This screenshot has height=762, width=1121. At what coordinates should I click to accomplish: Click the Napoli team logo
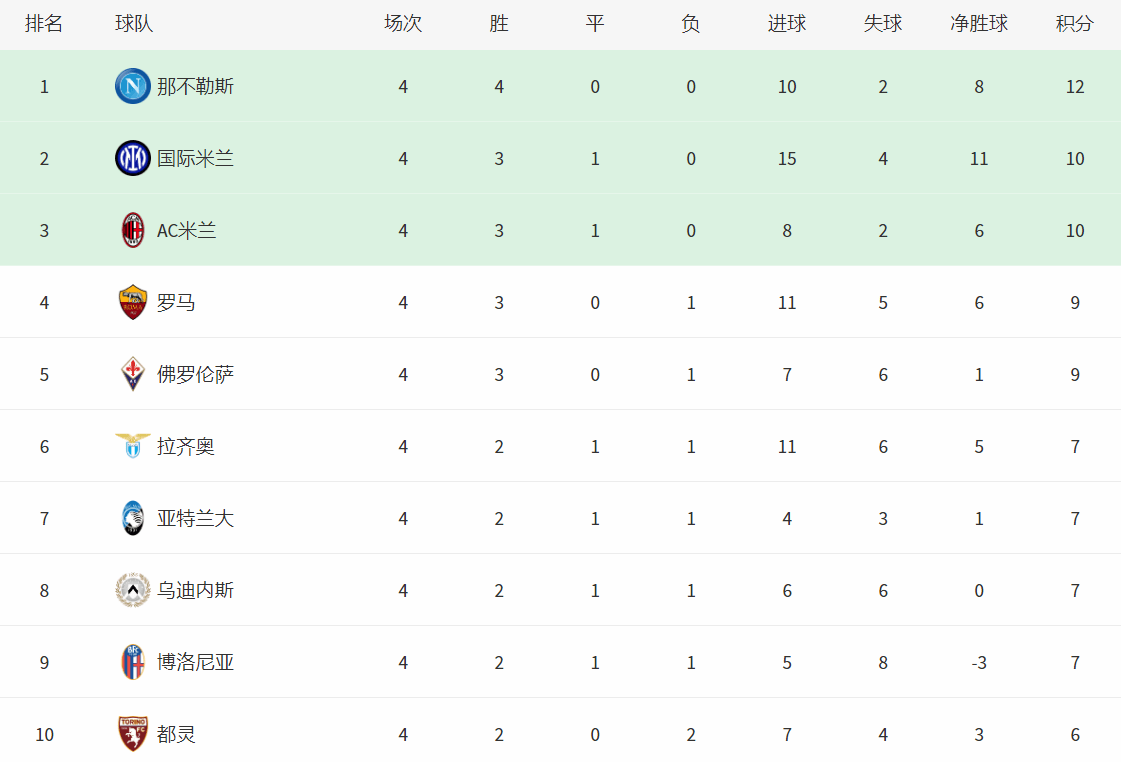(133, 86)
